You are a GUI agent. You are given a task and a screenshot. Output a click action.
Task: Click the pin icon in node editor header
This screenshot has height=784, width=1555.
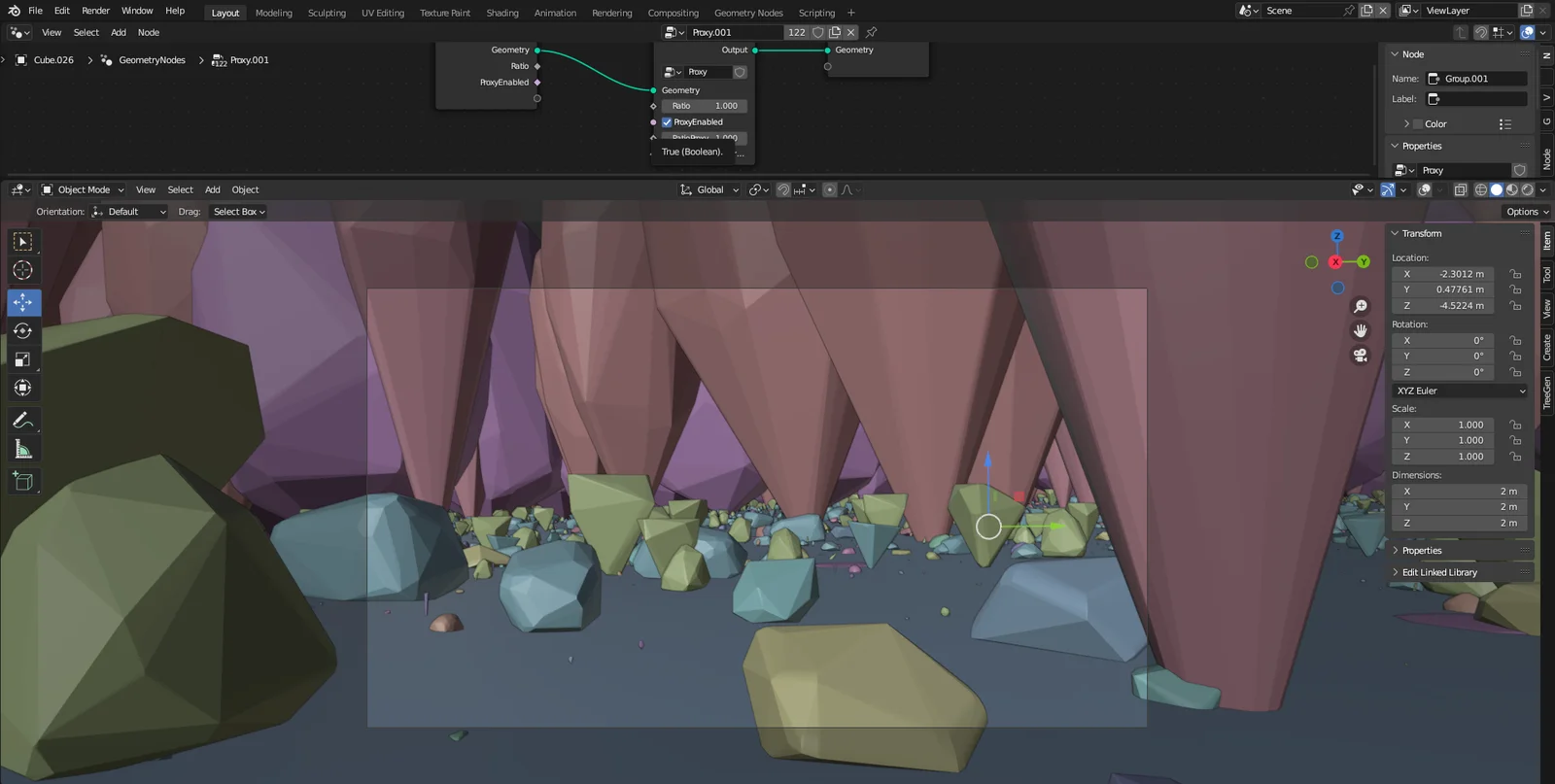click(871, 32)
